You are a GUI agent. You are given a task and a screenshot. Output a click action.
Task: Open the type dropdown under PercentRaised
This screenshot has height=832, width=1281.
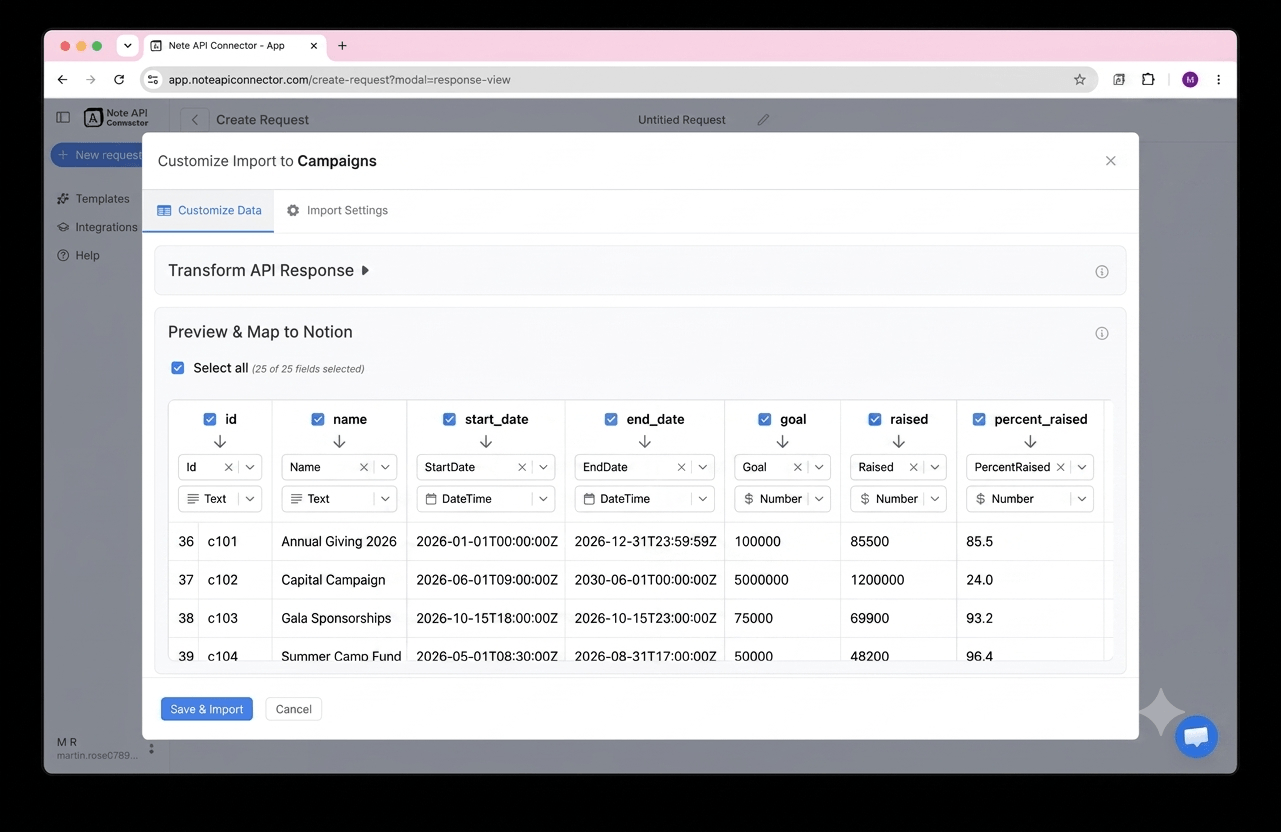pos(1030,499)
